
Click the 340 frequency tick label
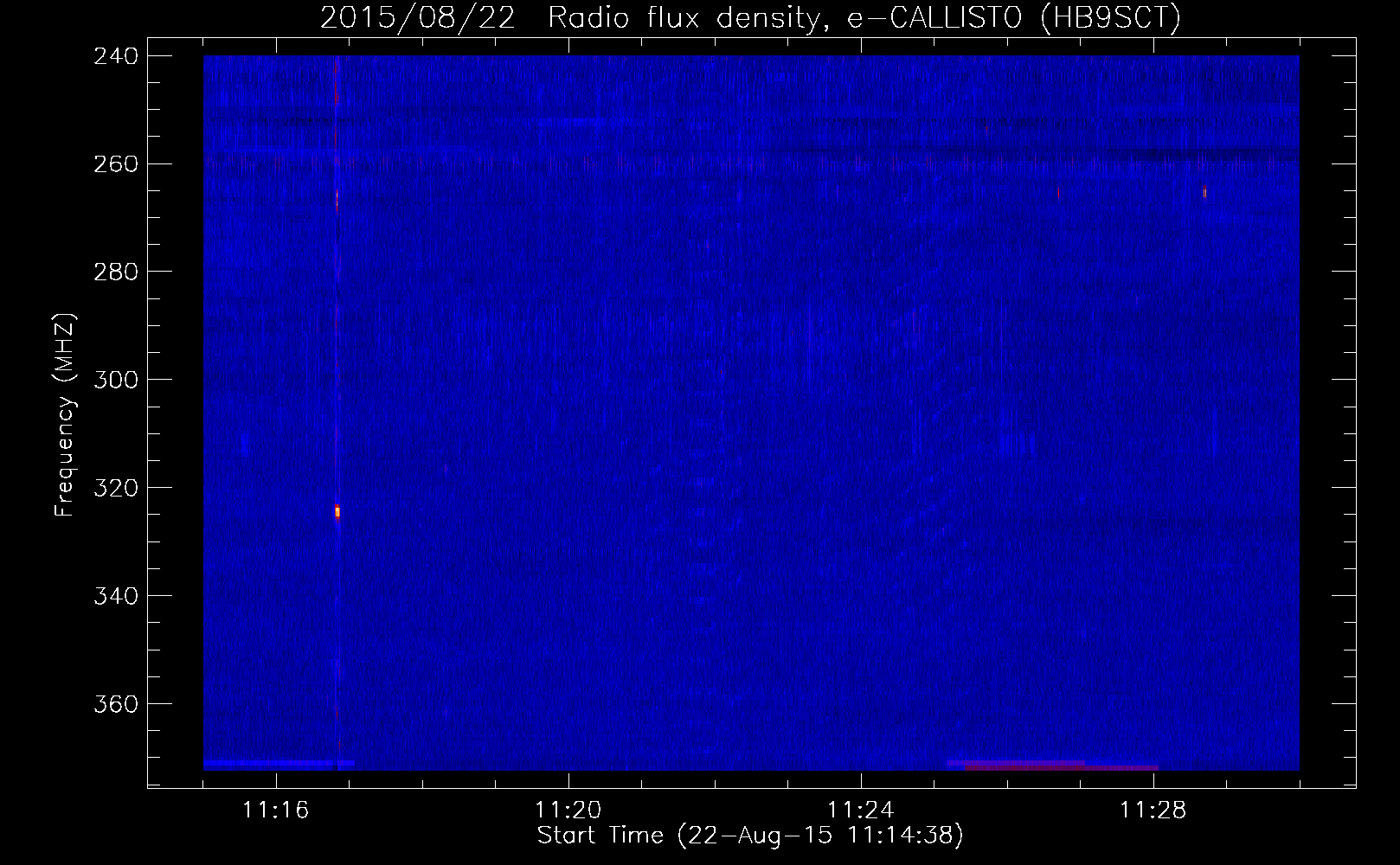point(116,596)
